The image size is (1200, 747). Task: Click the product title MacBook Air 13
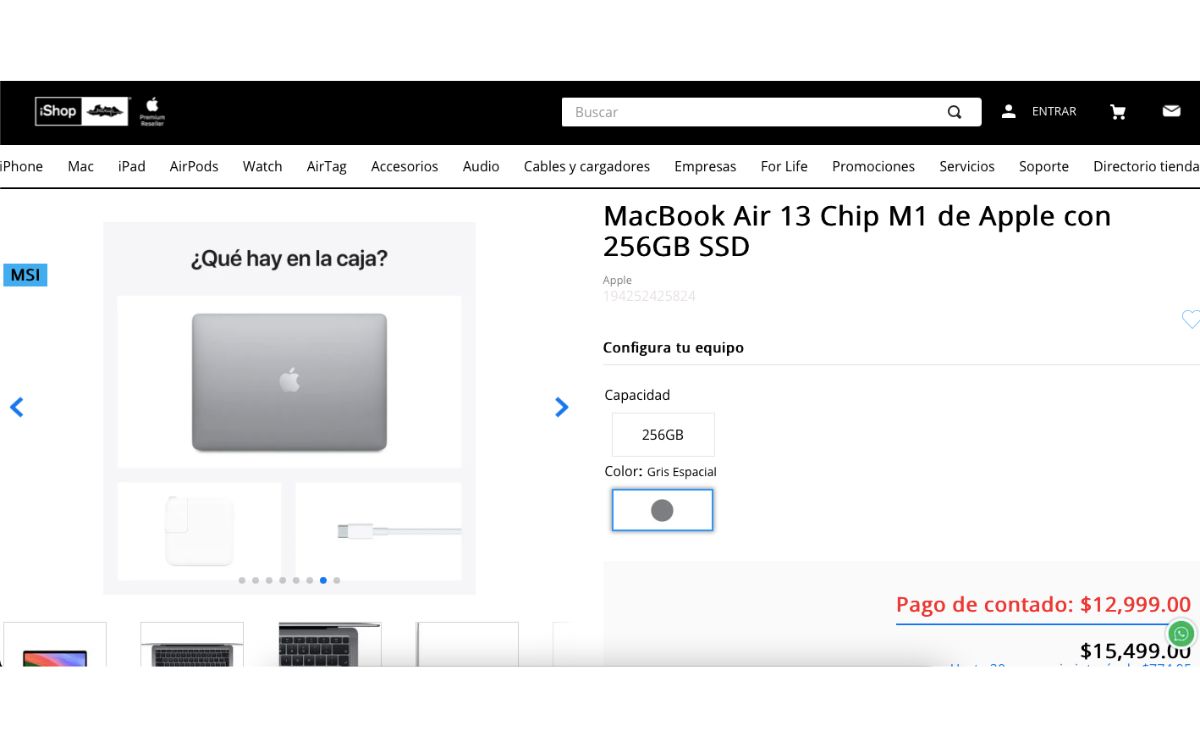[857, 231]
